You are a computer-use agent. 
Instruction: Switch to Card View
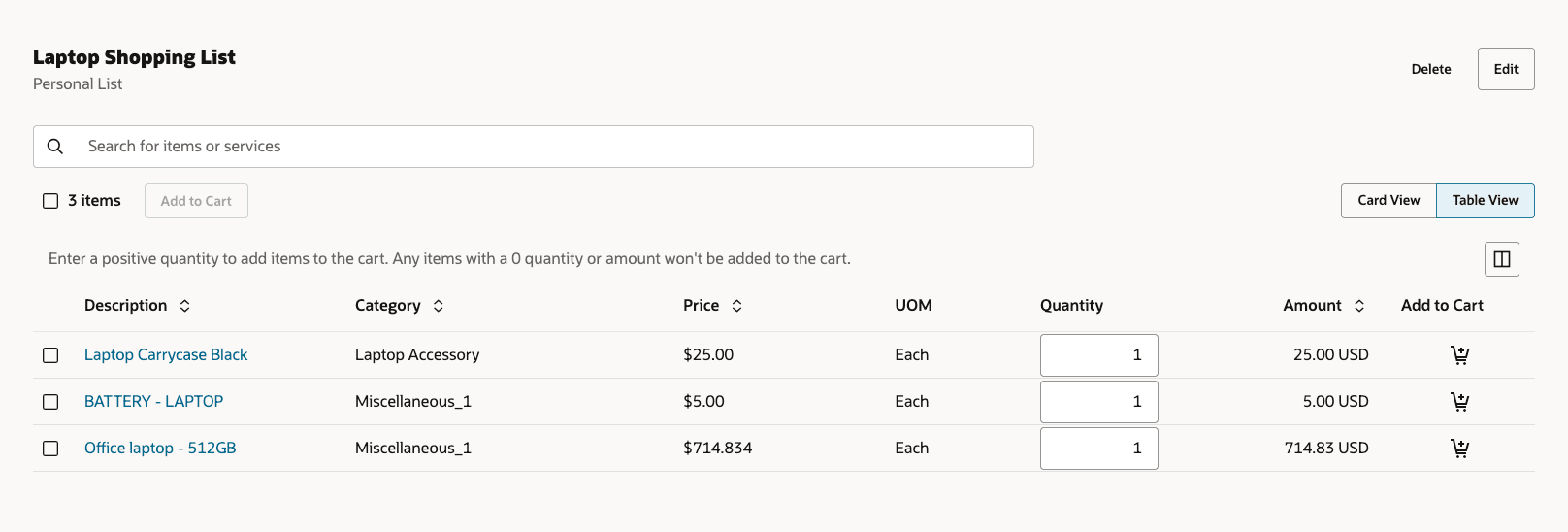click(x=1388, y=201)
